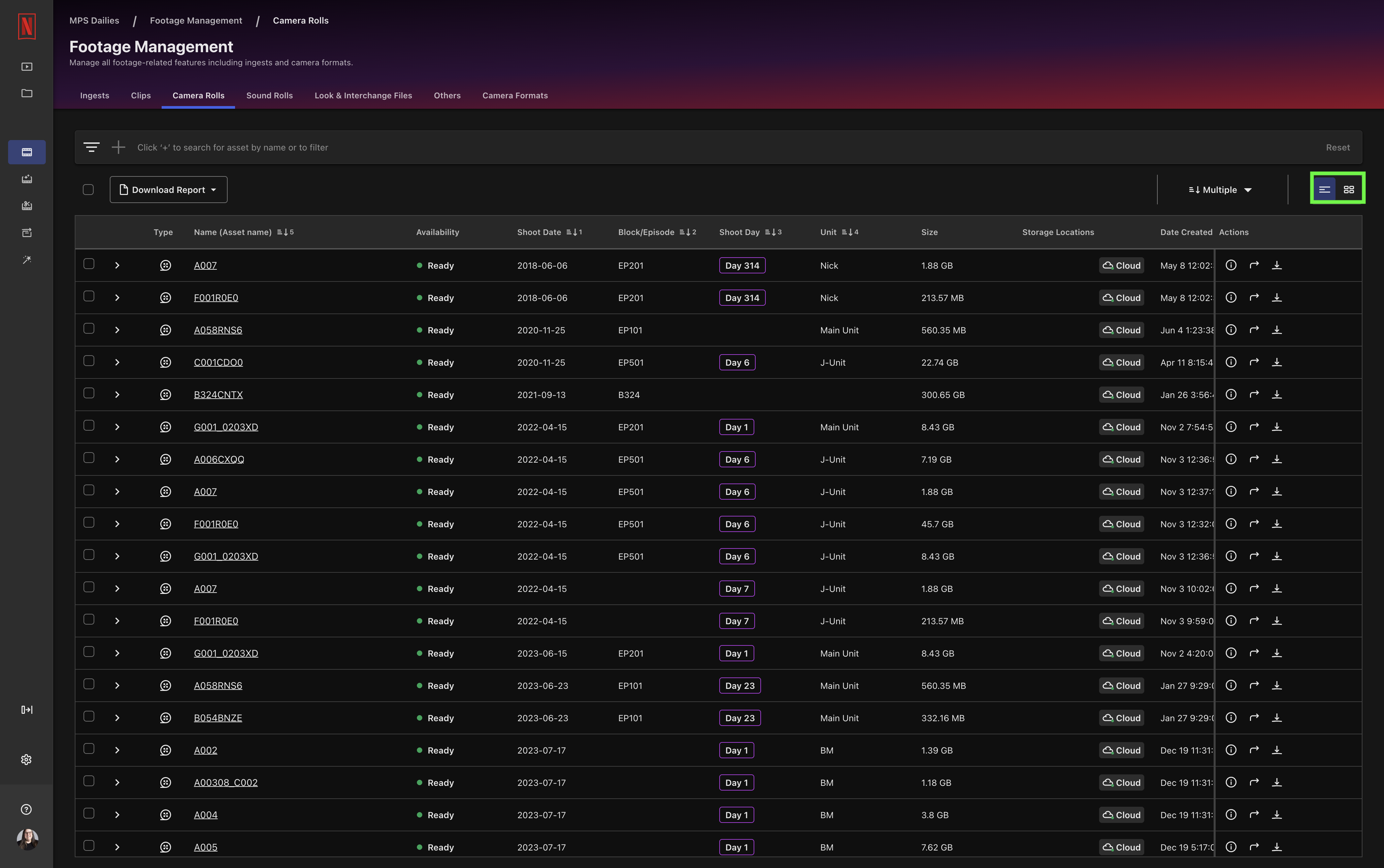1384x868 pixels.
Task: Click the '+' icon to add a search filter
Action: [x=118, y=147]
